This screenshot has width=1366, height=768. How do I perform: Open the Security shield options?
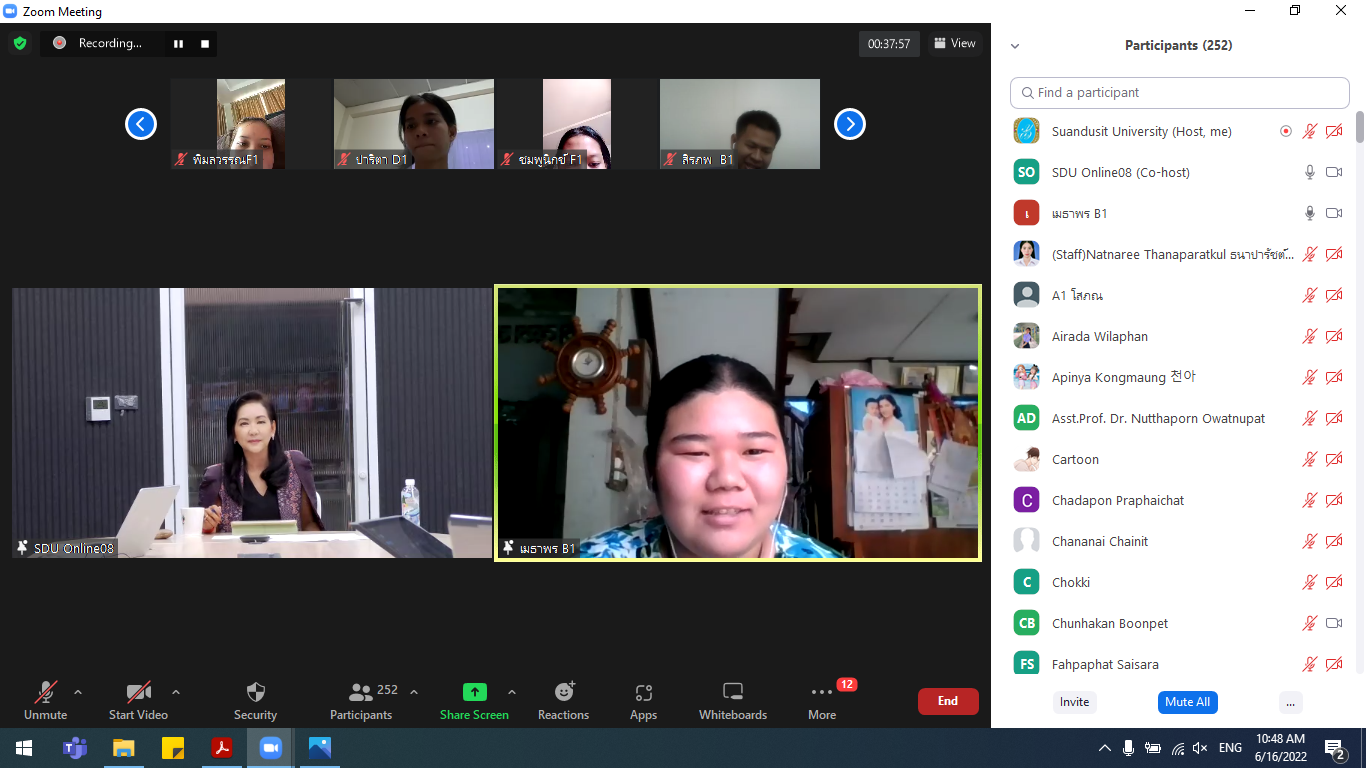click(255, 700)
